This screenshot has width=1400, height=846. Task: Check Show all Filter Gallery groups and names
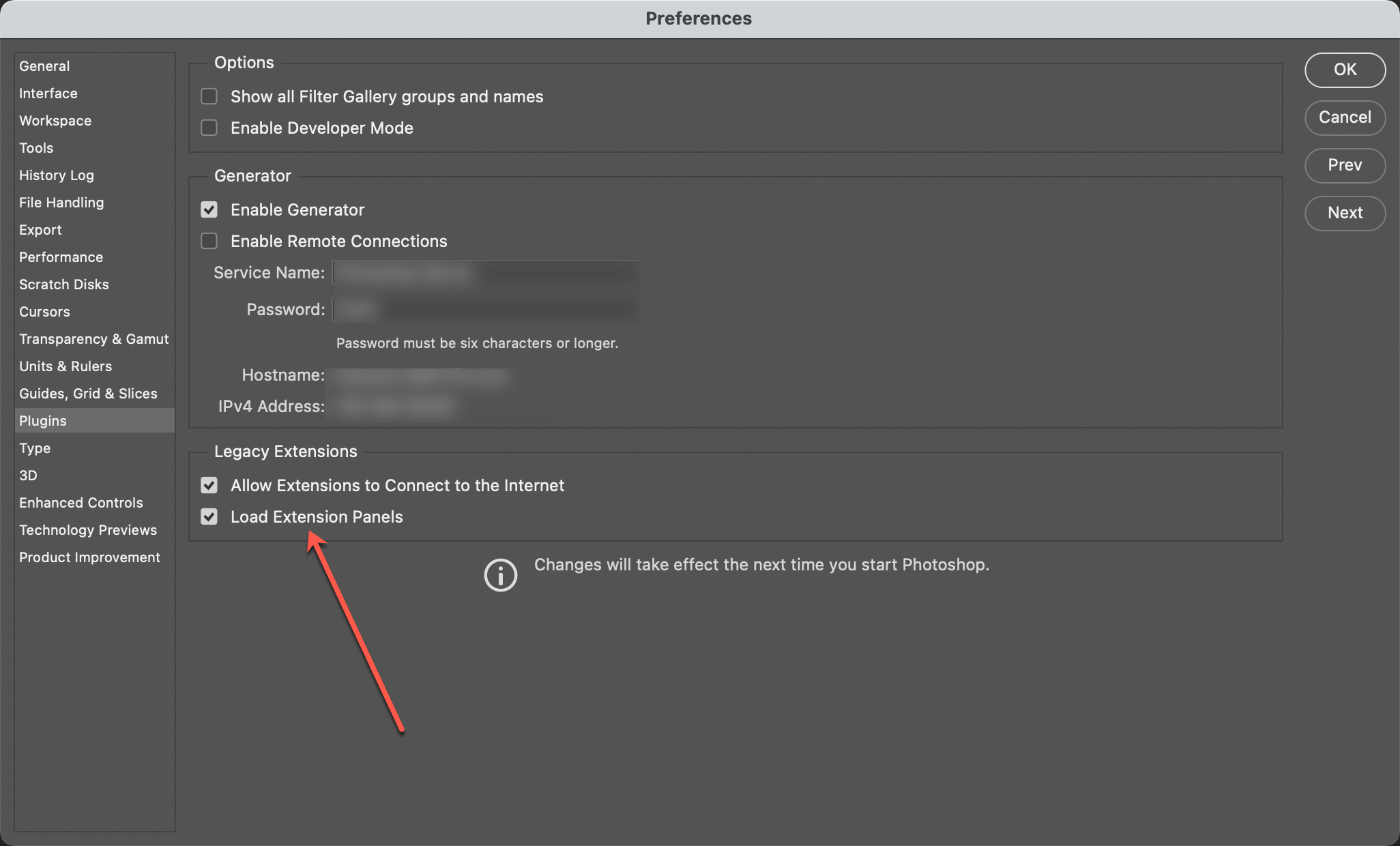click(209, 96)
